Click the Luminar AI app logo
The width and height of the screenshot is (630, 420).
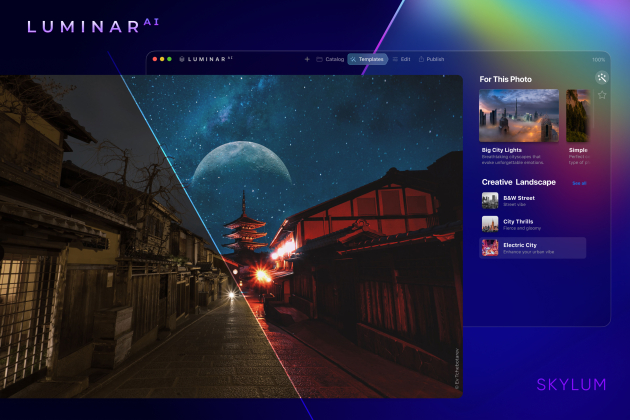206,59
